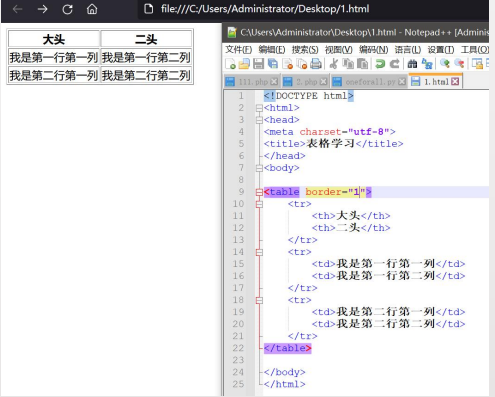
Task: Click the Synchronize scrolling icon
Action: pos(477,63)
